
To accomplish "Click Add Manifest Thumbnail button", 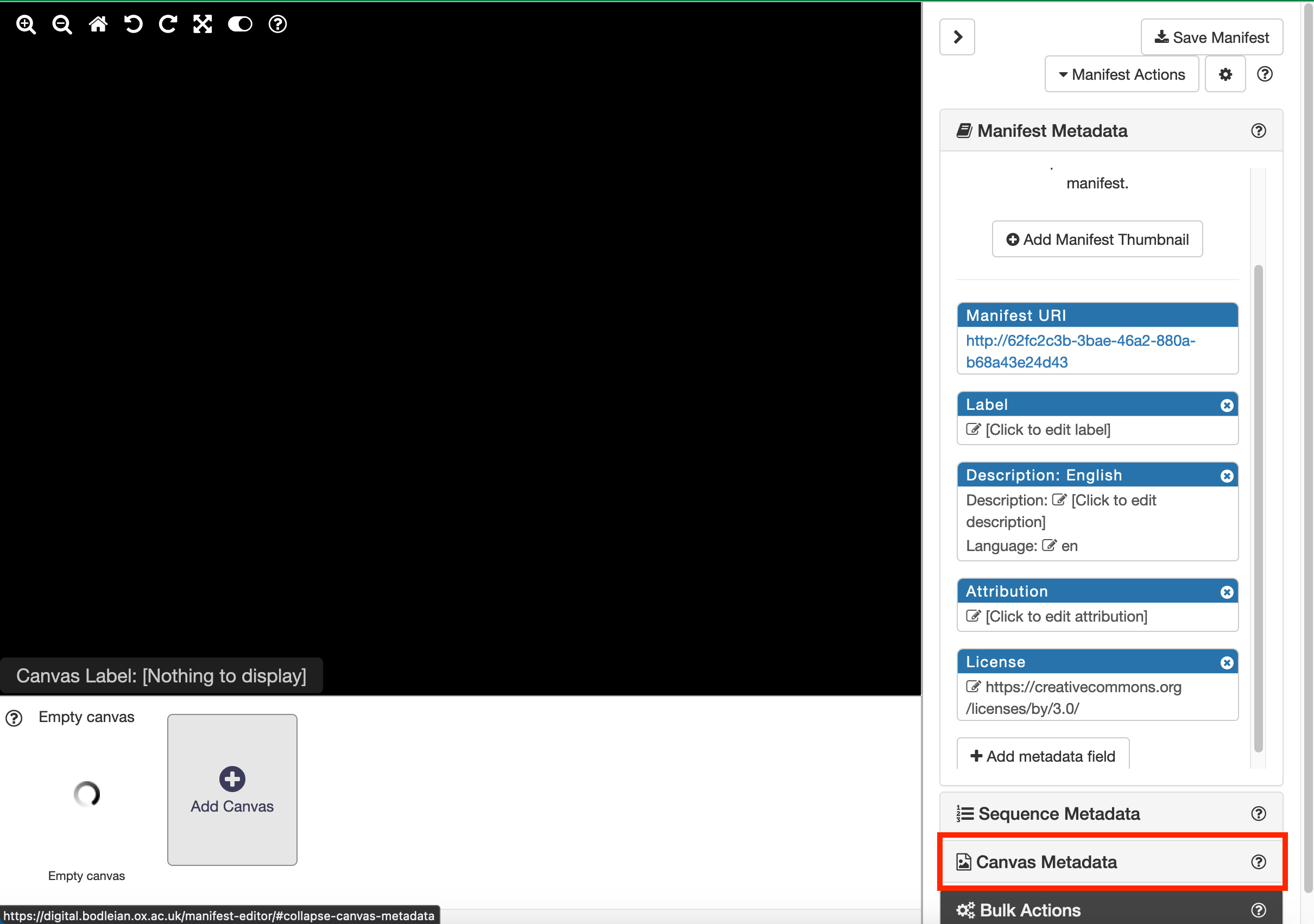I will [x=1097, y=239].
